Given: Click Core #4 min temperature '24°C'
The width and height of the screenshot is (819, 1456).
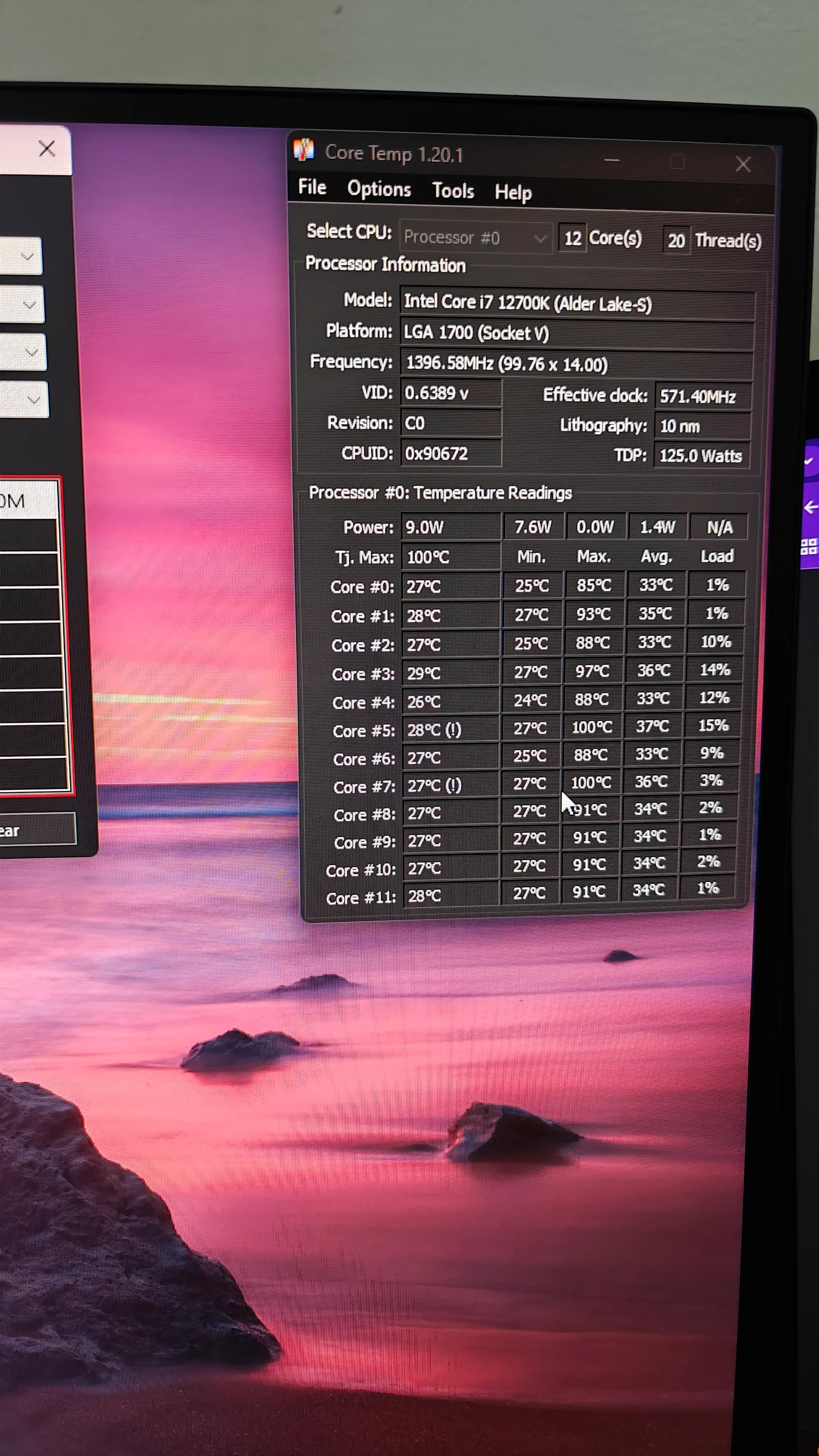Looking at the screenshot, I should (x=530, y=700).
